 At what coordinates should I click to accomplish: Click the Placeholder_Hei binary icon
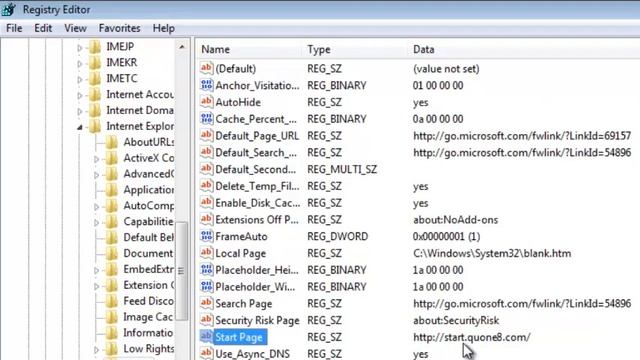(x=207, y=269)
